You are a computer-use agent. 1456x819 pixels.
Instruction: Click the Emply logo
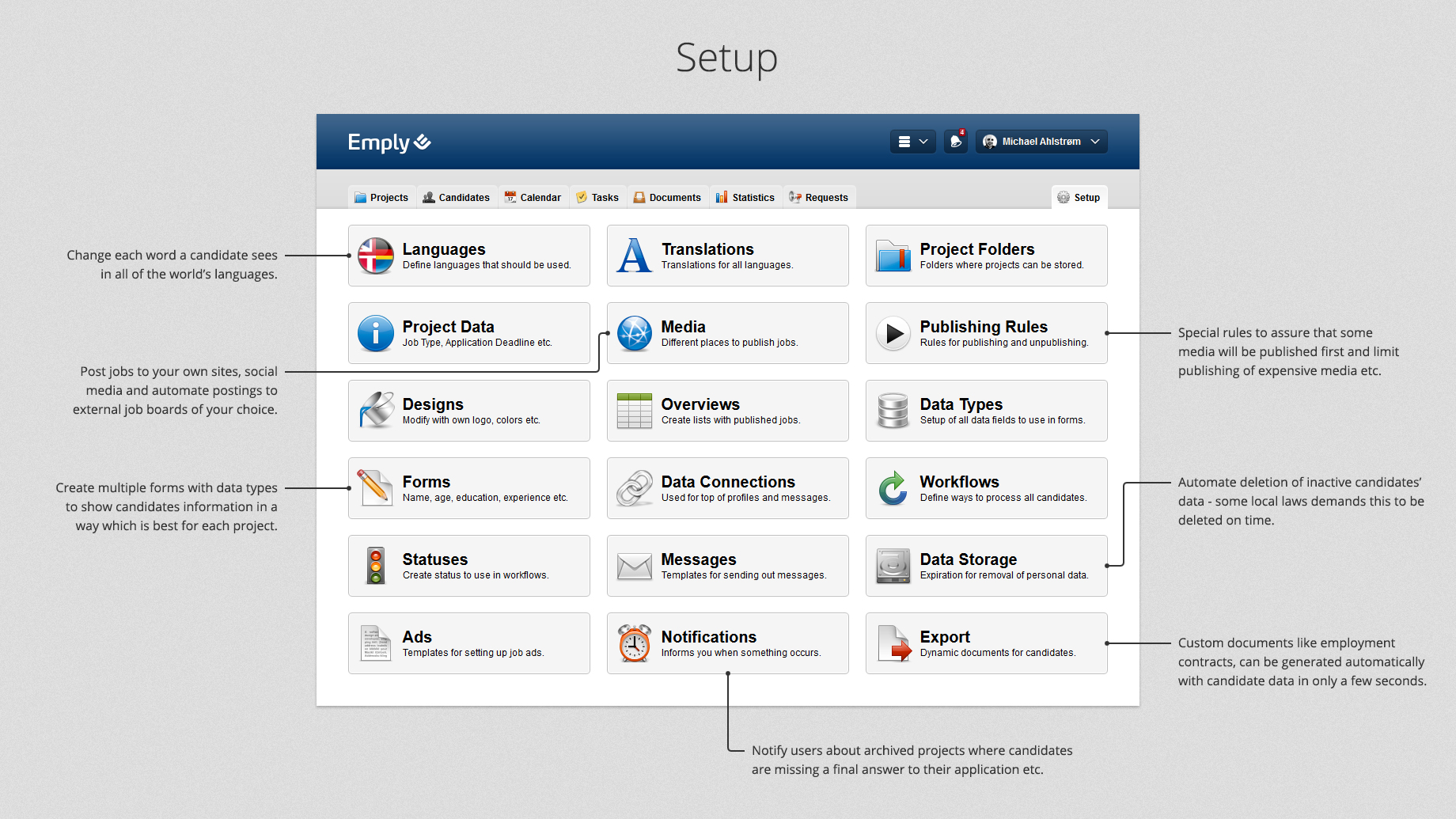click(x=389, y=142)
